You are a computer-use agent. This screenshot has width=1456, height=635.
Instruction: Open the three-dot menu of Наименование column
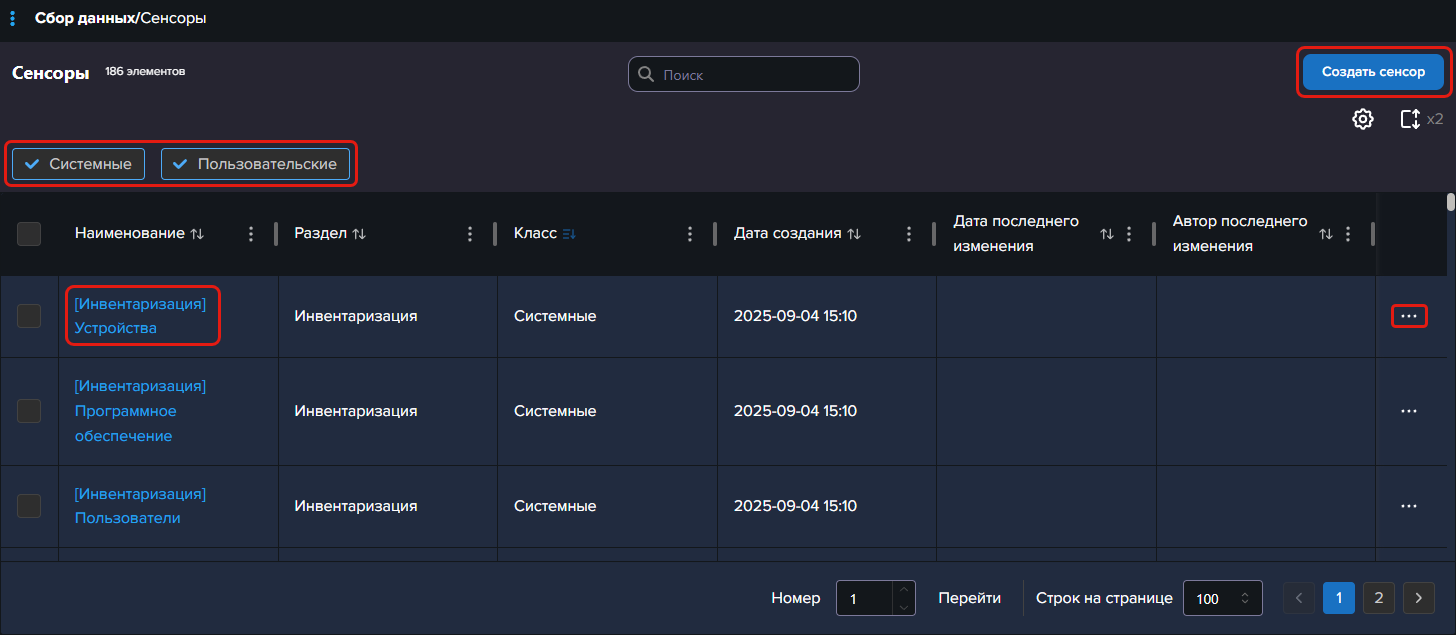(x=251, y=233)
